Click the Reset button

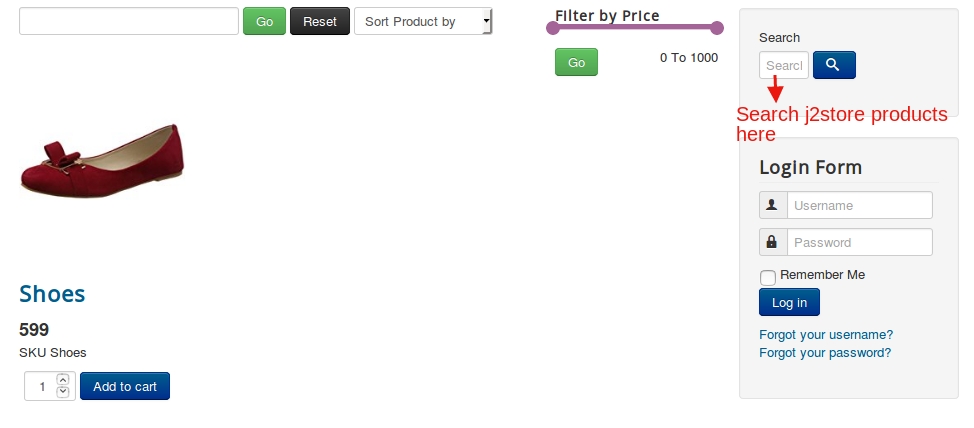[x=320, y=21]
